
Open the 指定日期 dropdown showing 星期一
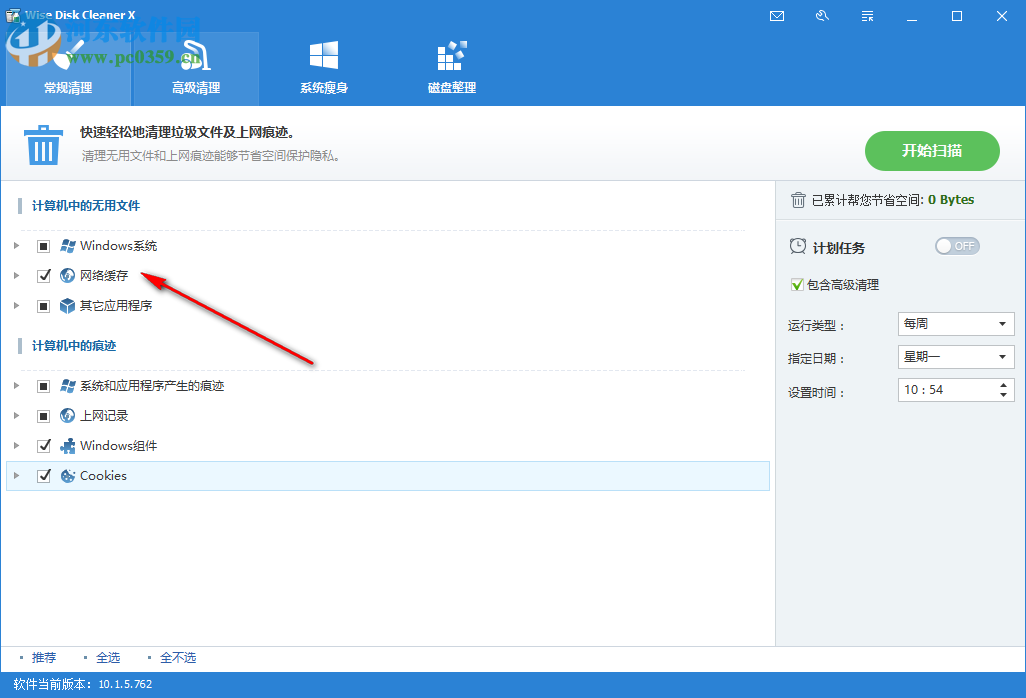click(956, 357)
